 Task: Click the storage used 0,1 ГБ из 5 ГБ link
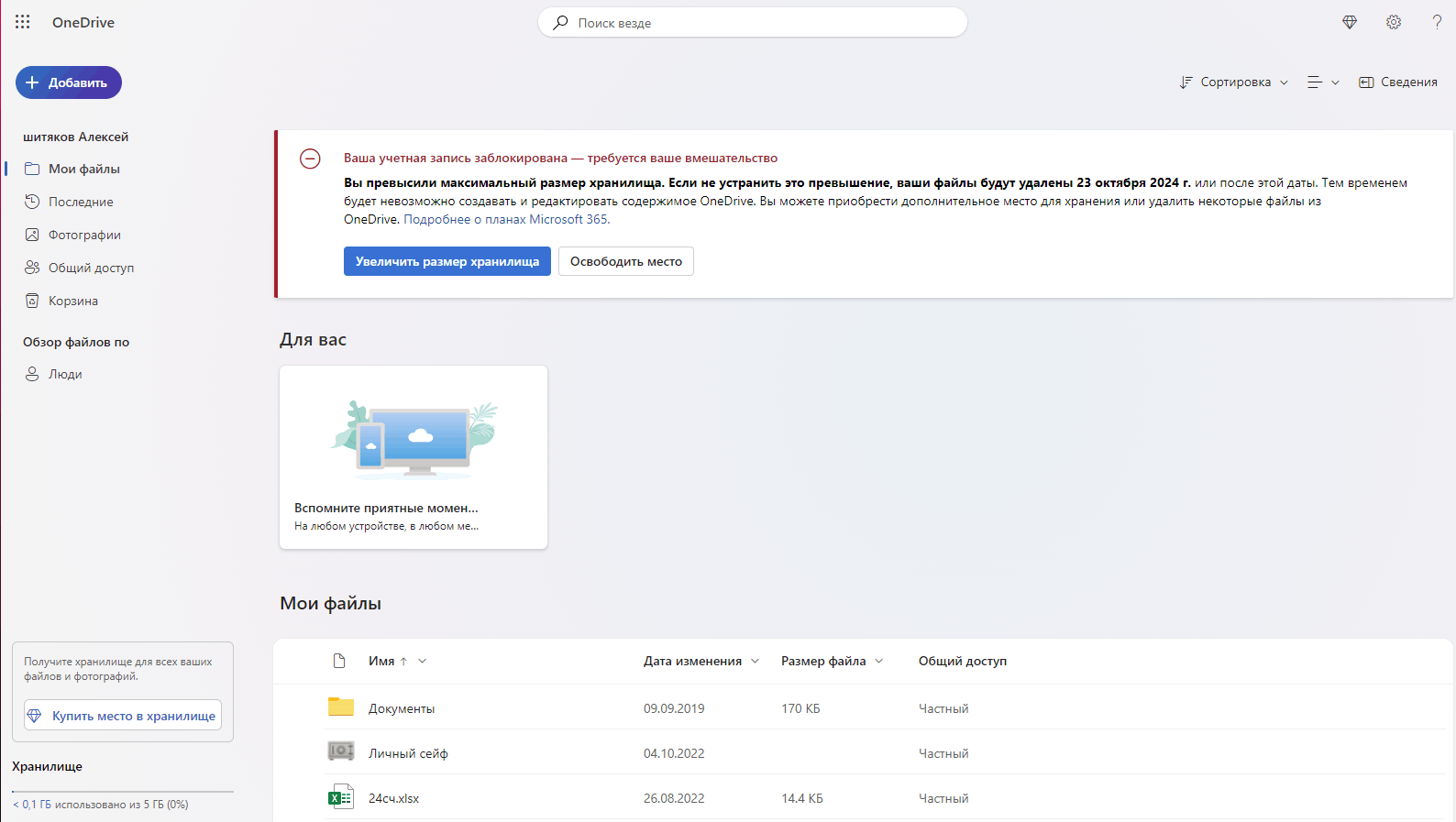point(101,805)
